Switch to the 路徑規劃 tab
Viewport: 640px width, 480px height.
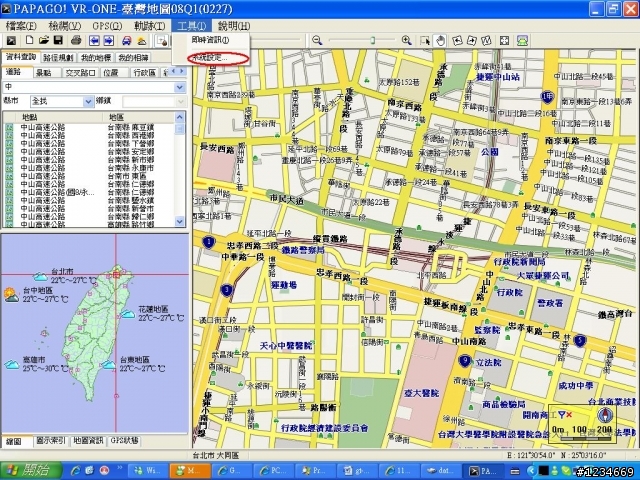(x=58, y=58)
